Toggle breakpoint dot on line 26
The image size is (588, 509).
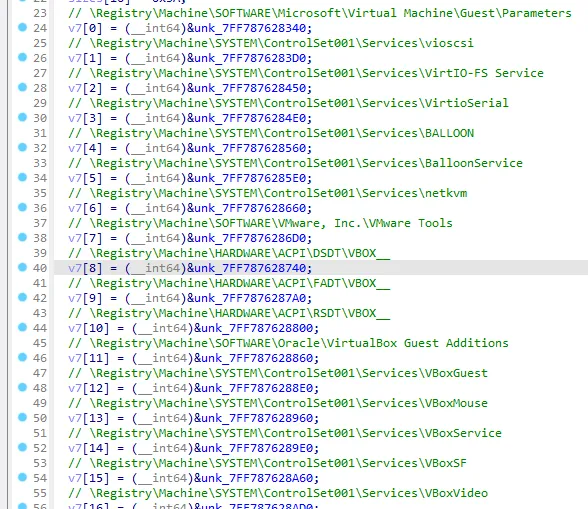point(22,57)
